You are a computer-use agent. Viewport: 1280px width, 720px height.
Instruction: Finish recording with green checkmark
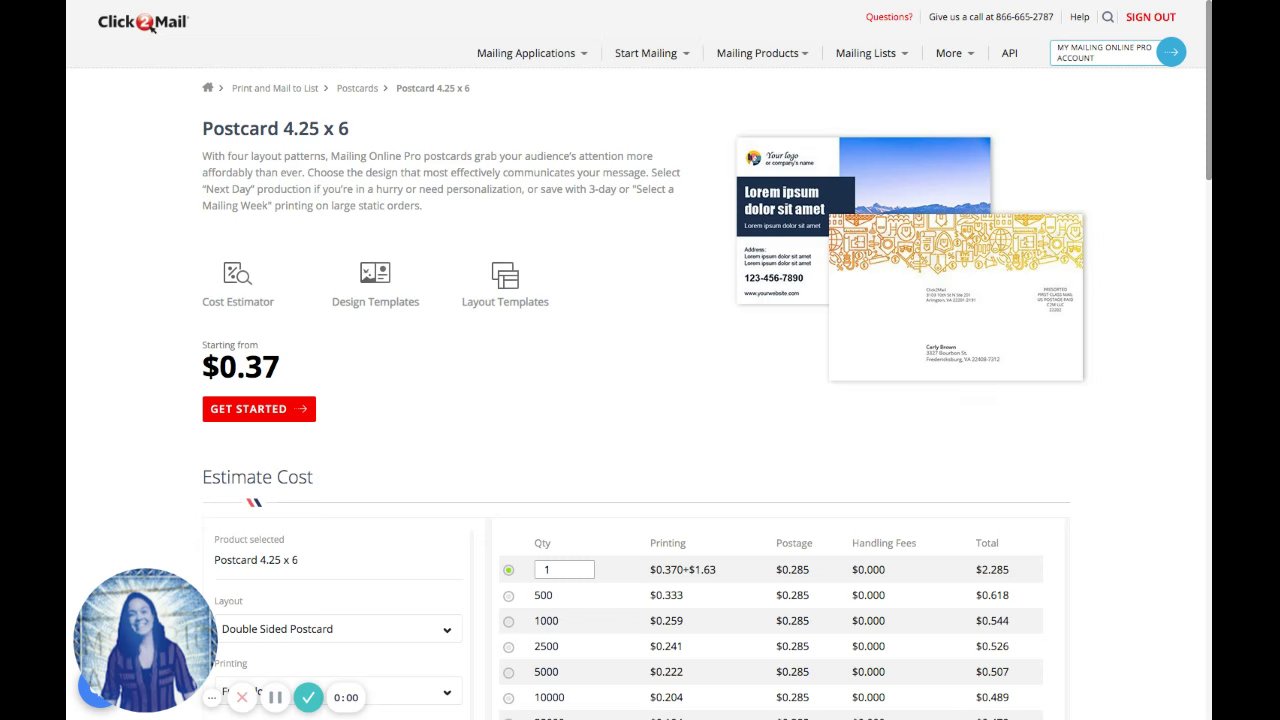click(x=308, y=697)
